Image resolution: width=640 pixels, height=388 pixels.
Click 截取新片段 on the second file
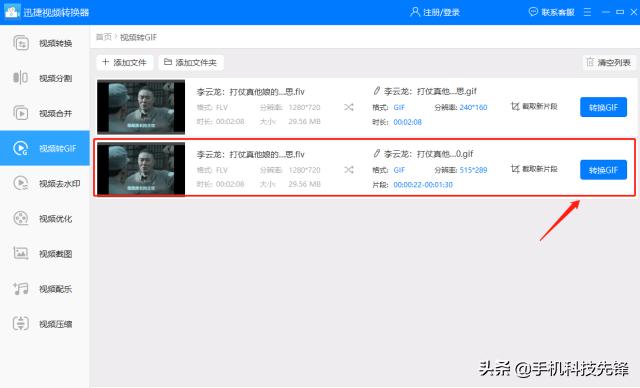tap(534, 169)
